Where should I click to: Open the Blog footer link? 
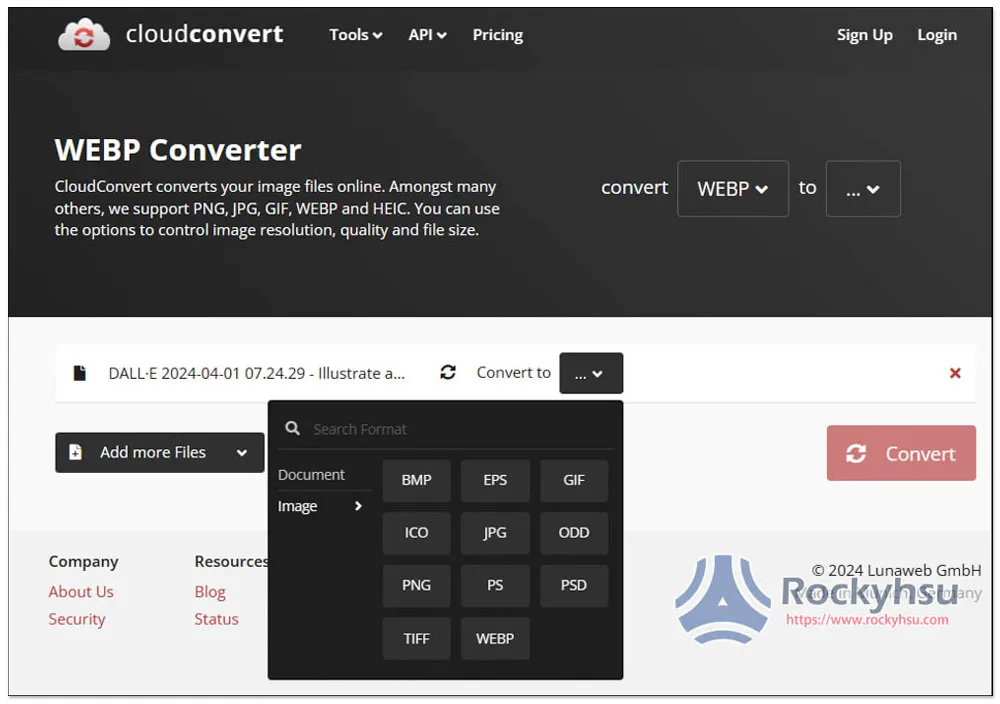point(210,592)
